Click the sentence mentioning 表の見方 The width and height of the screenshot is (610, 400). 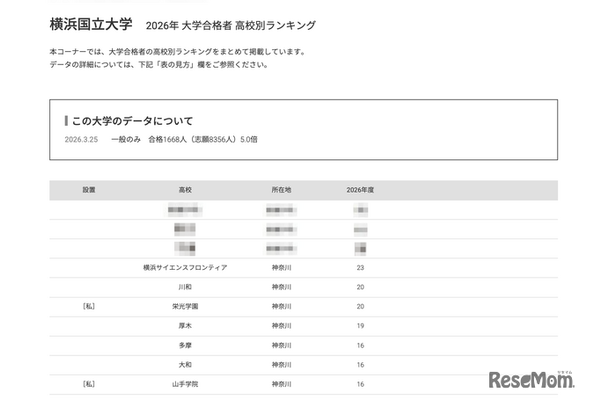(159, 65)
